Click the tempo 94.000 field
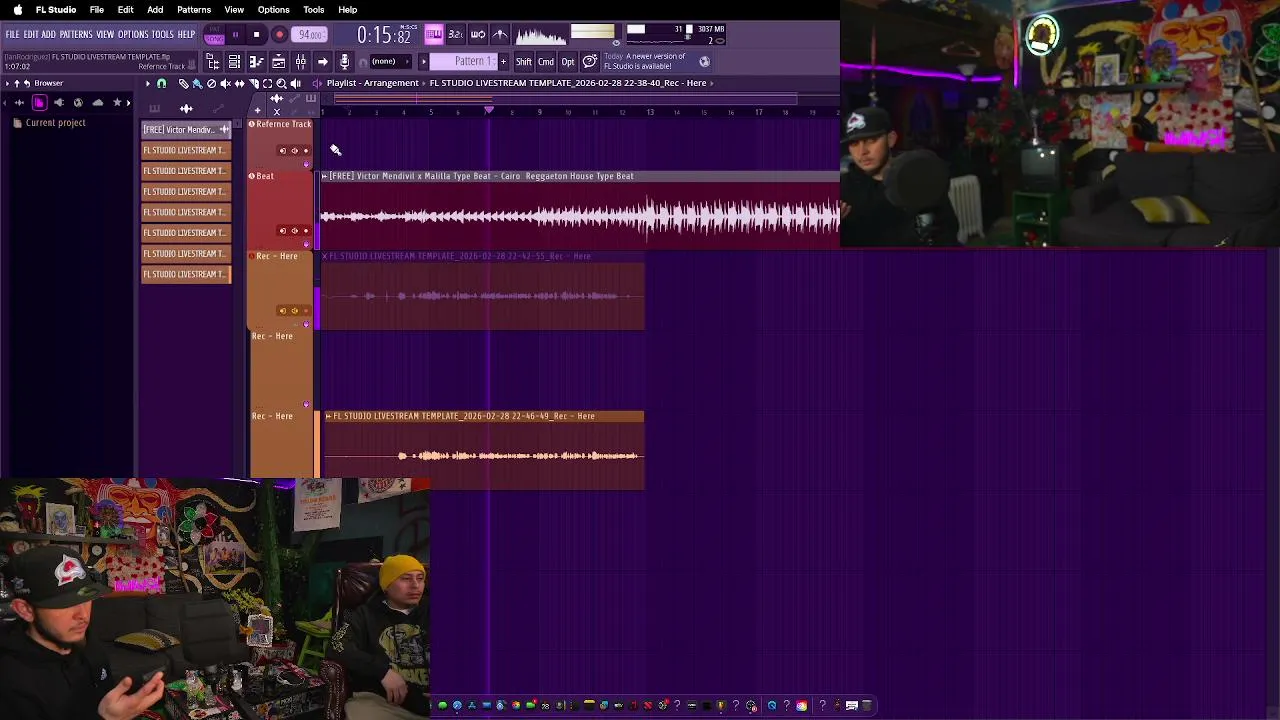Image resolution: width=1280 pixels, height=720 pixels. (x=309, y=34)
